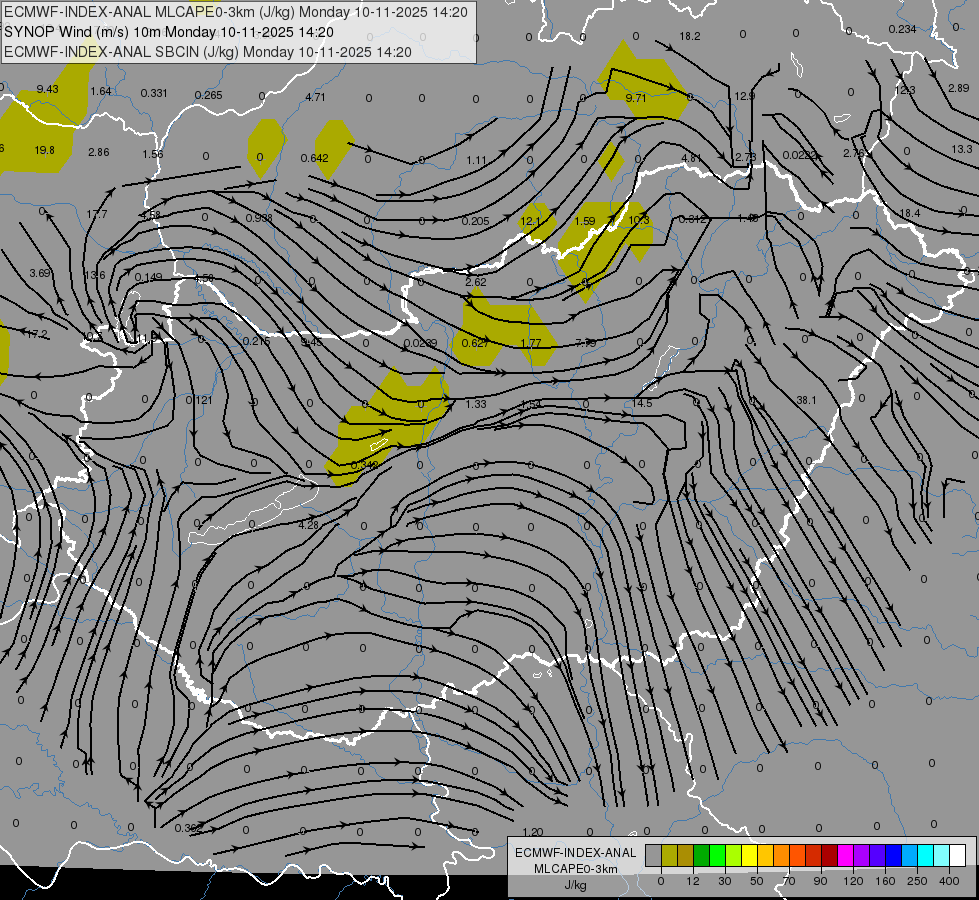Click the 18.2 value label

pyautogui.click(x=690, y=36)
